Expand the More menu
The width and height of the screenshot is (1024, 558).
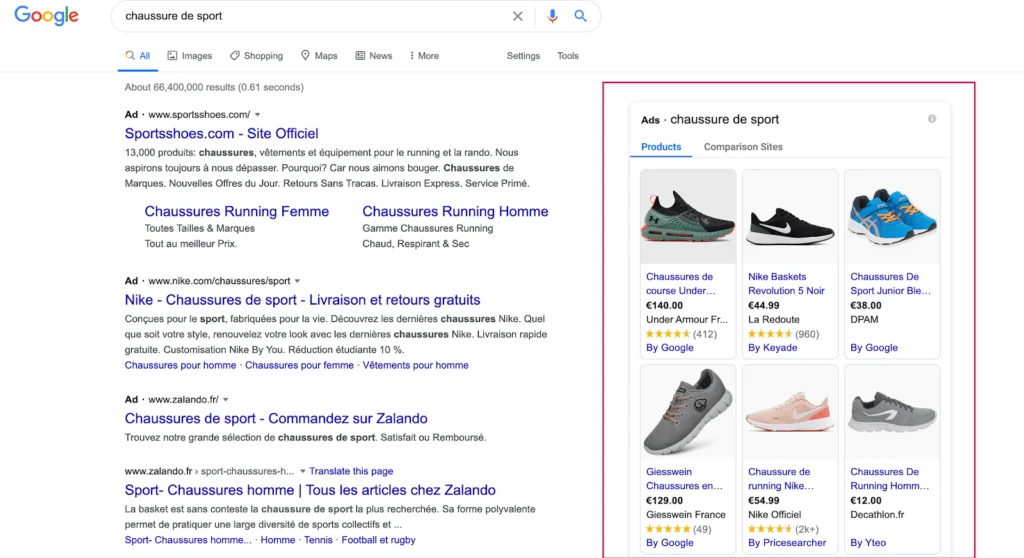pyautogui.click(x=424, y=56)
